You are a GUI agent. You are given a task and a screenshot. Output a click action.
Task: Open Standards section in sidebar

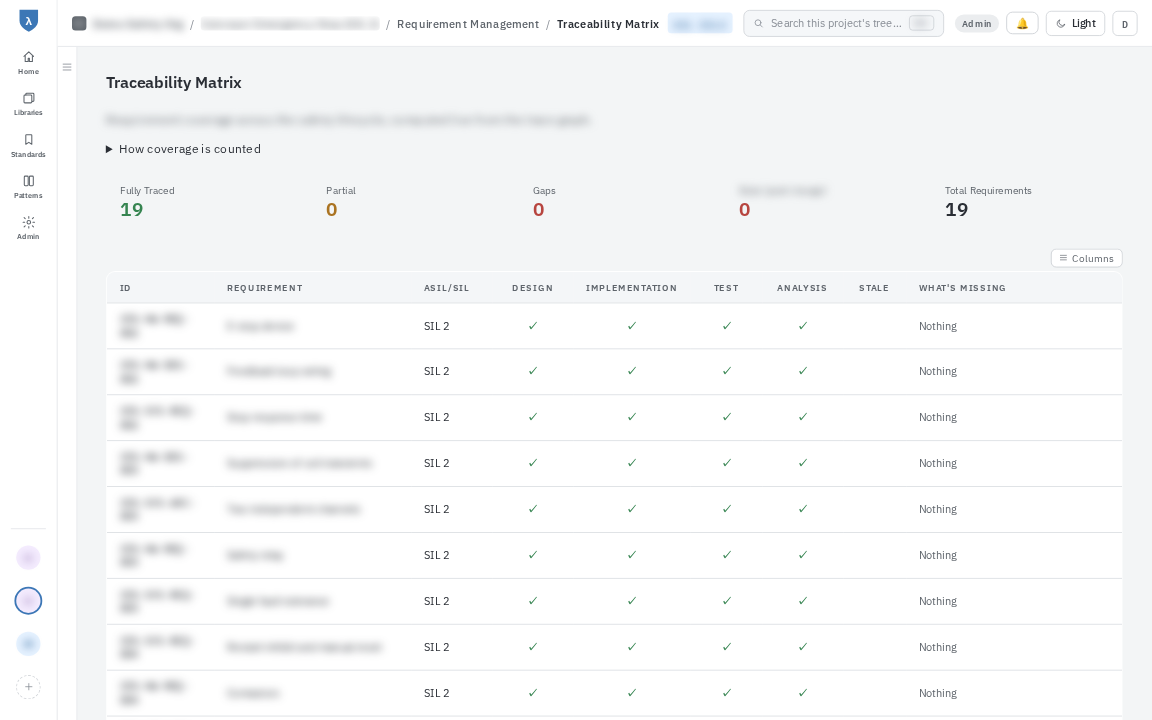click(28, 145)
